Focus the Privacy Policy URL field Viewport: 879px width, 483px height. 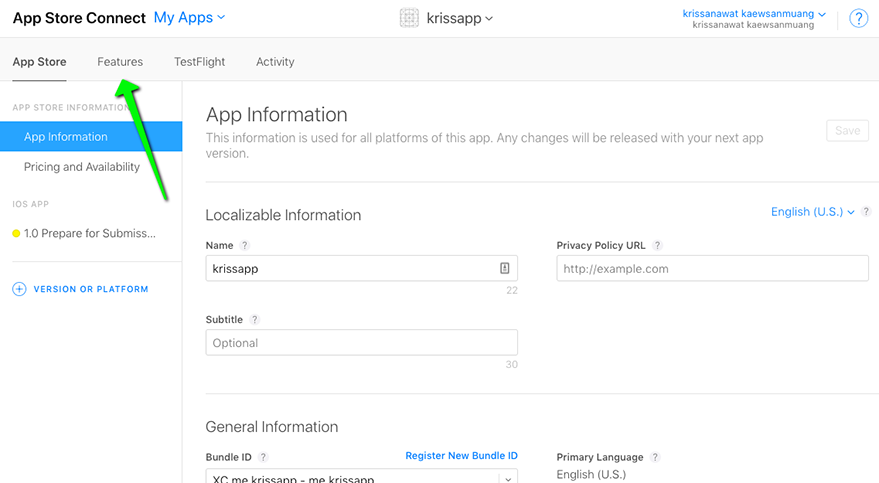(713, 268)
